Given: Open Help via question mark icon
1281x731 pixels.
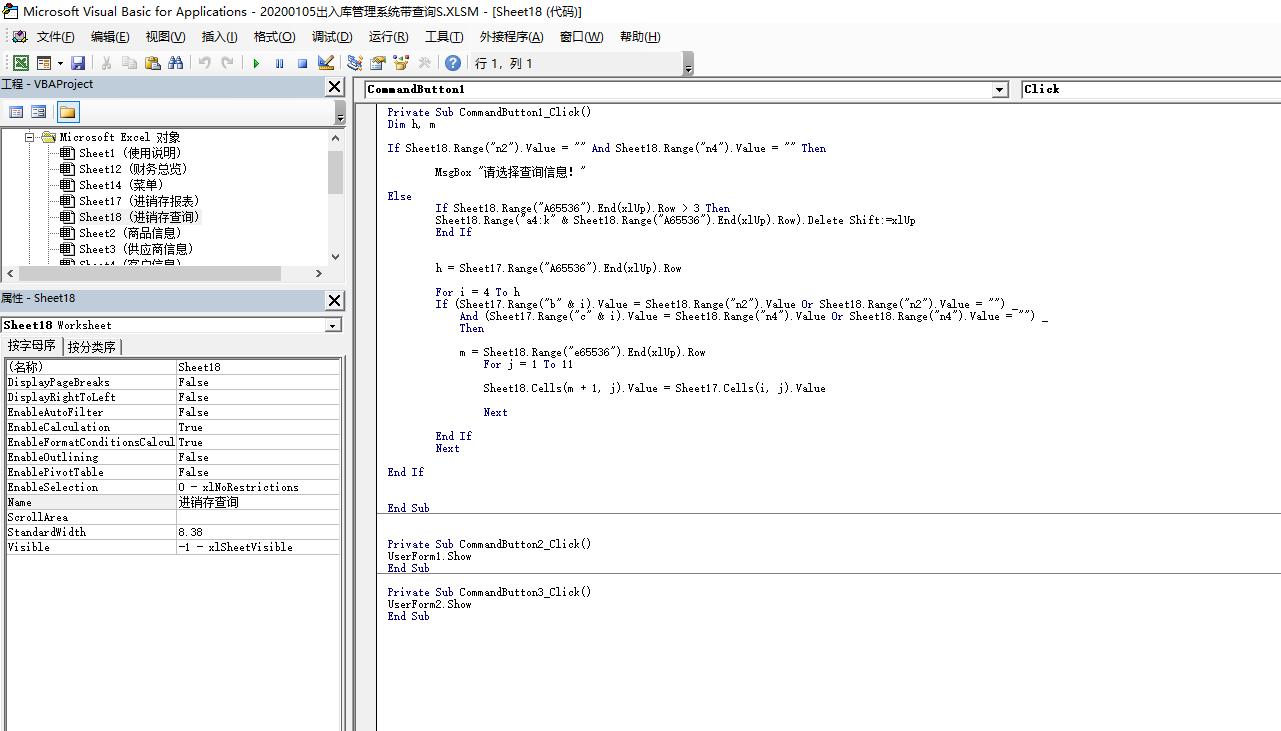Looking at the screenshot, I should pyautogui.click(x=453, y=63).
